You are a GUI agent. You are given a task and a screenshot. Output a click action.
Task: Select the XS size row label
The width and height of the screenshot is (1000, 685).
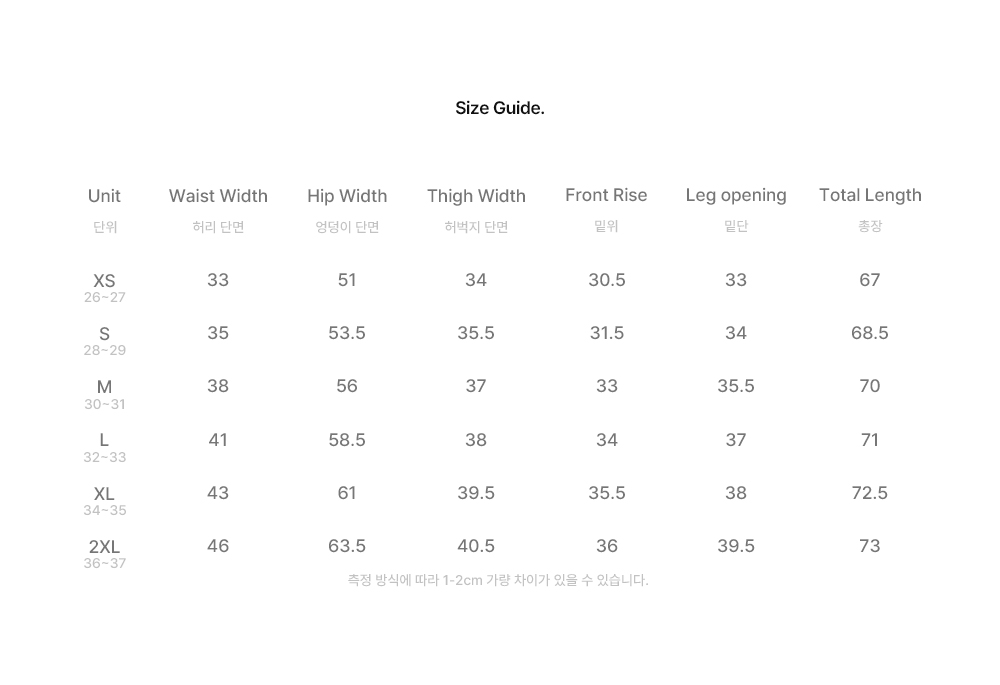coord(105,281)
